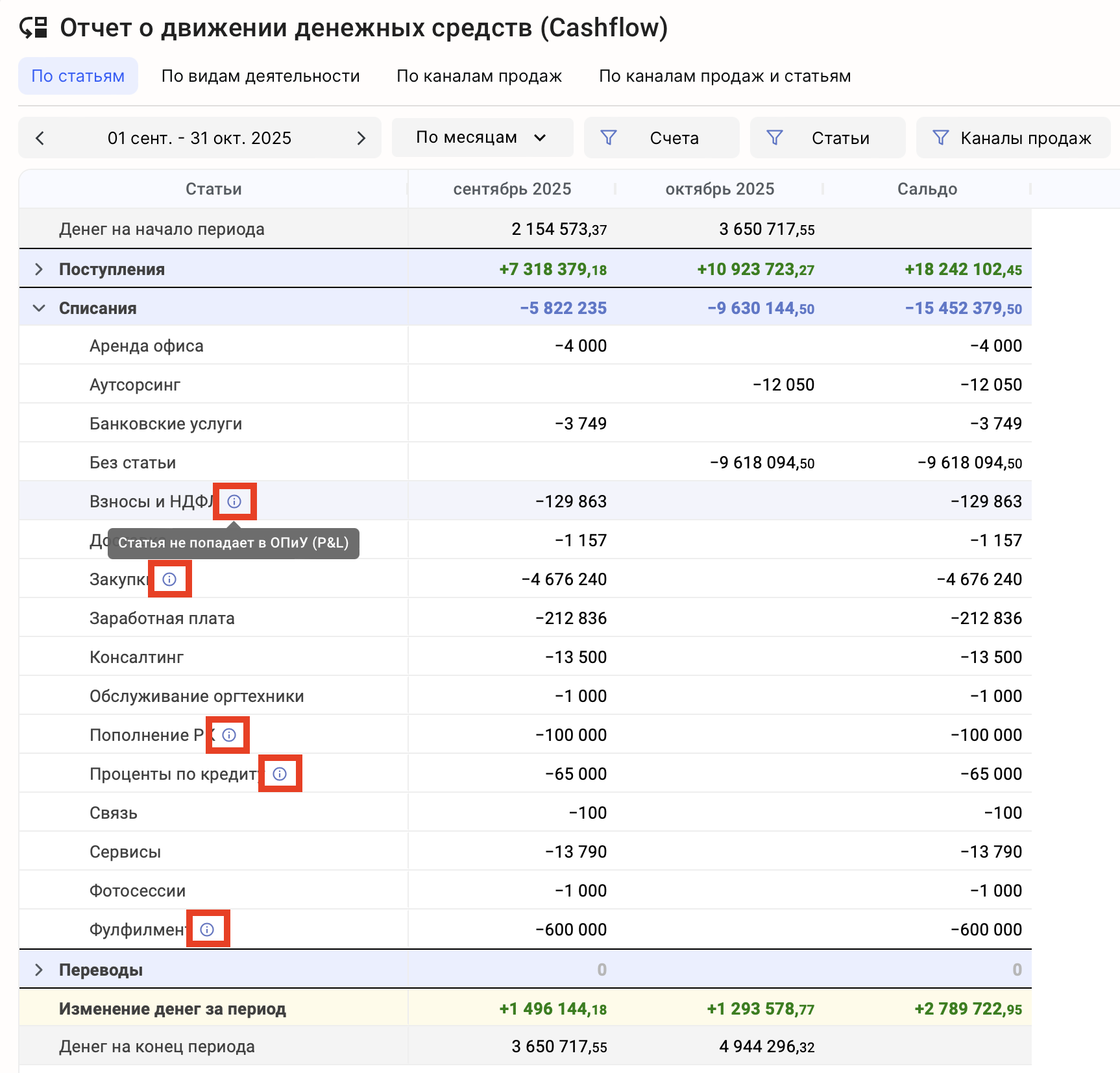
Task: Open the Статьи filter
Action: (x=827, y=138)
